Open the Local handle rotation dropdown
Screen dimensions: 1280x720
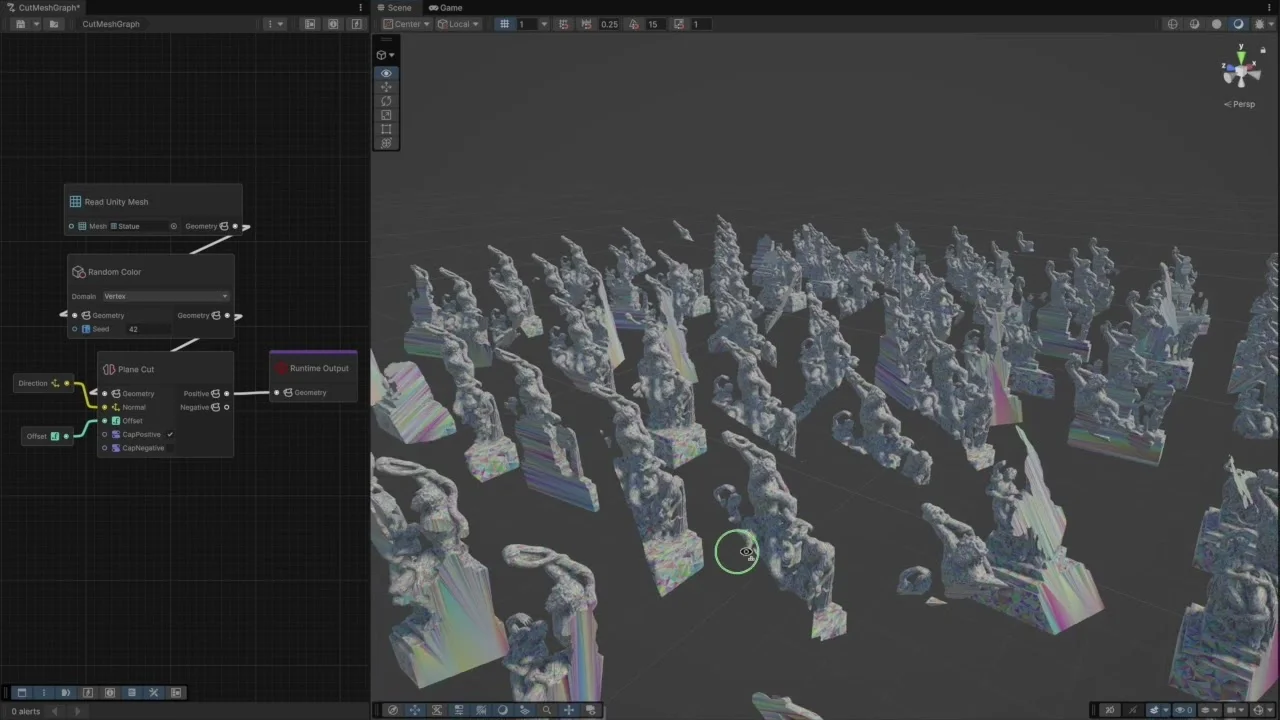click(x=458, y=24)
